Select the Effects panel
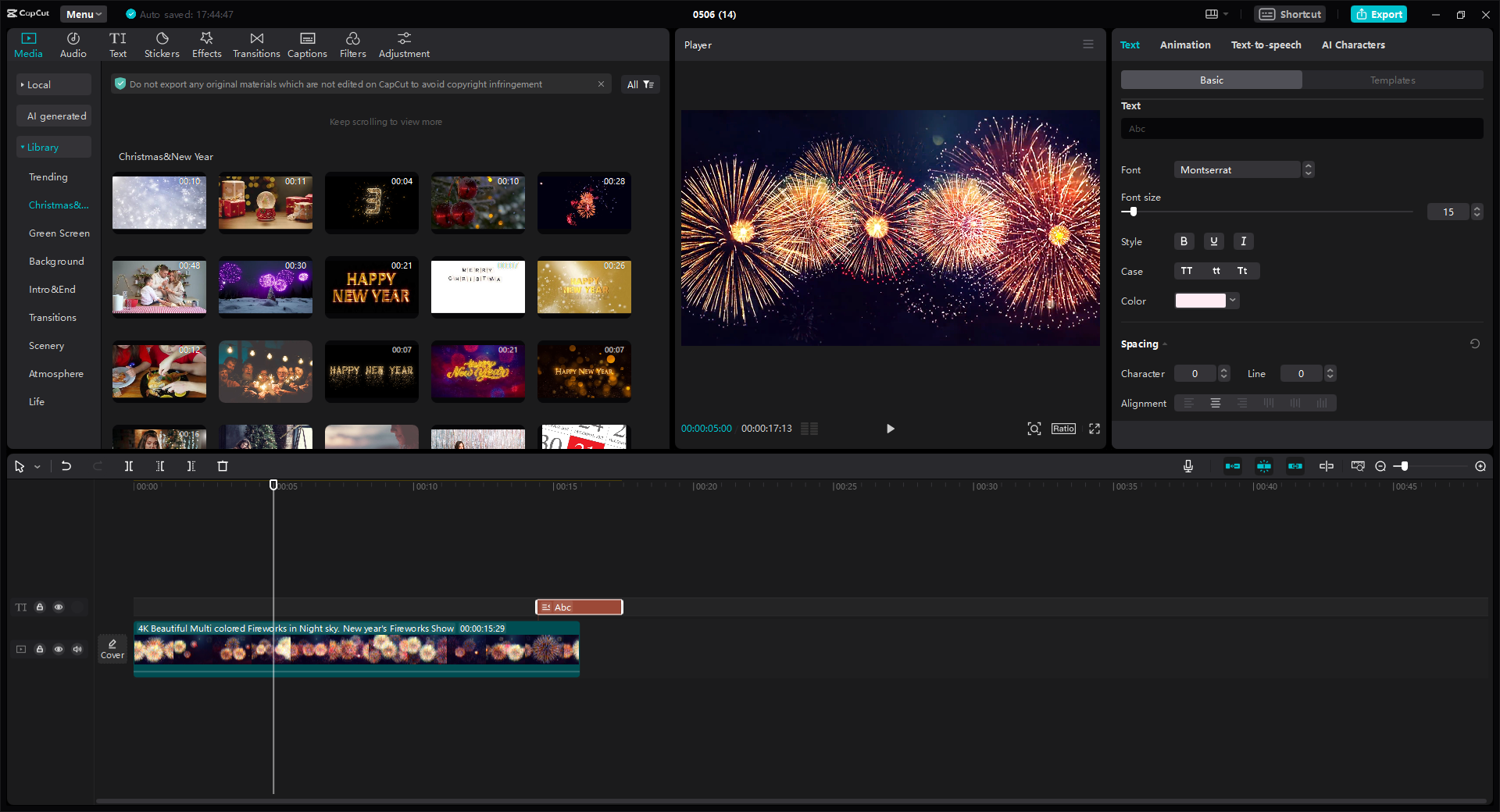Image resolution: width=1500 pixels, height=812 pixels. coord(206,44)
